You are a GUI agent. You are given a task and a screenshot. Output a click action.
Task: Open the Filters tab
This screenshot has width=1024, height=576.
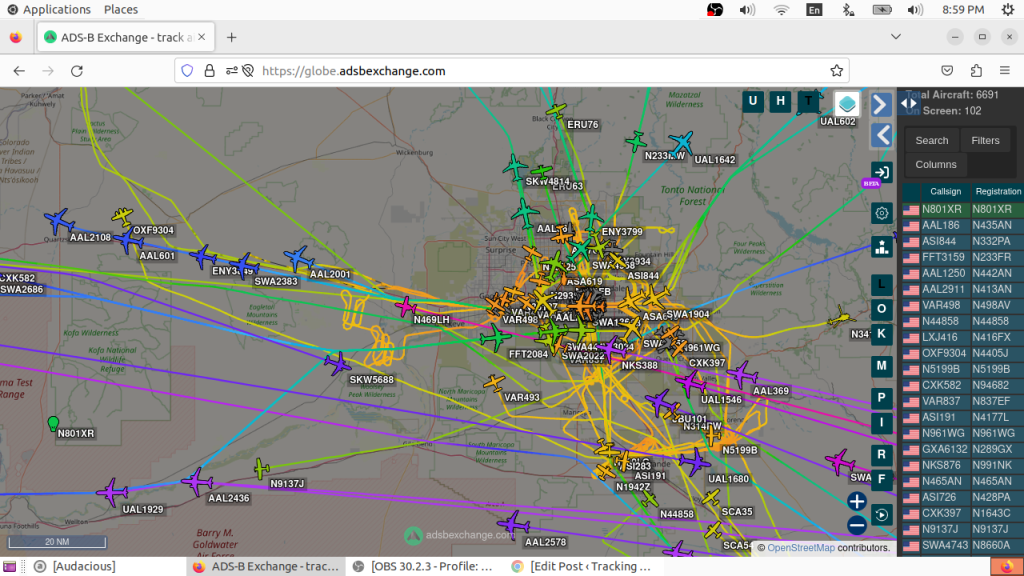tap(985, 140)
